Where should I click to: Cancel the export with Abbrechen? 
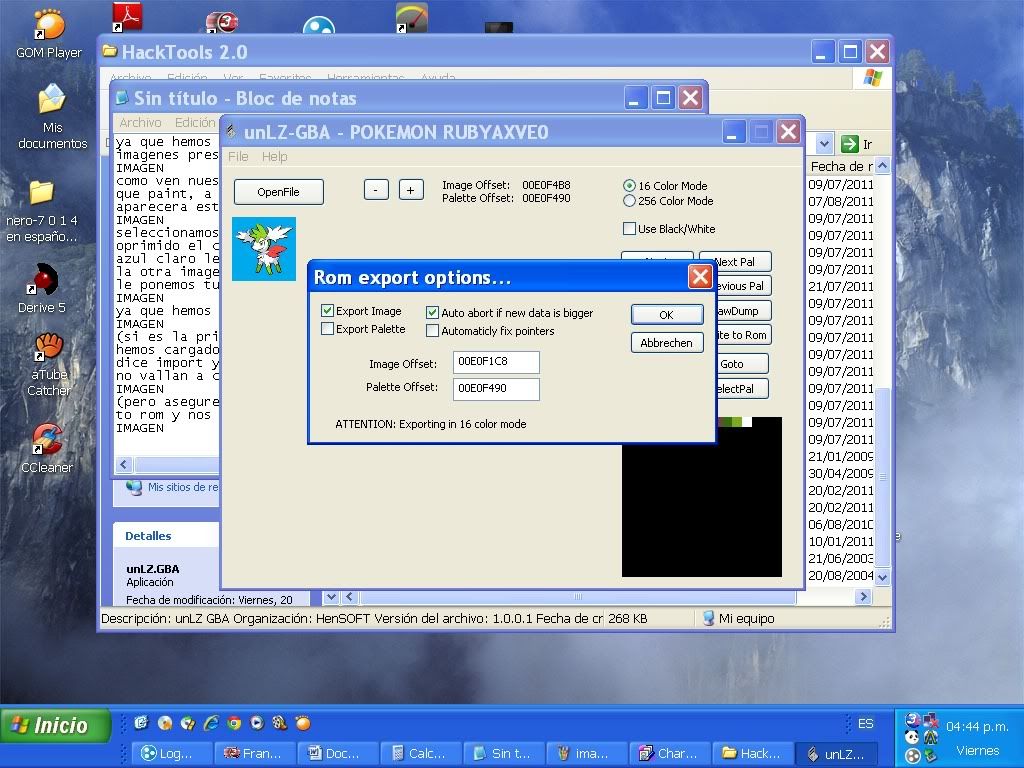point(667,343)
